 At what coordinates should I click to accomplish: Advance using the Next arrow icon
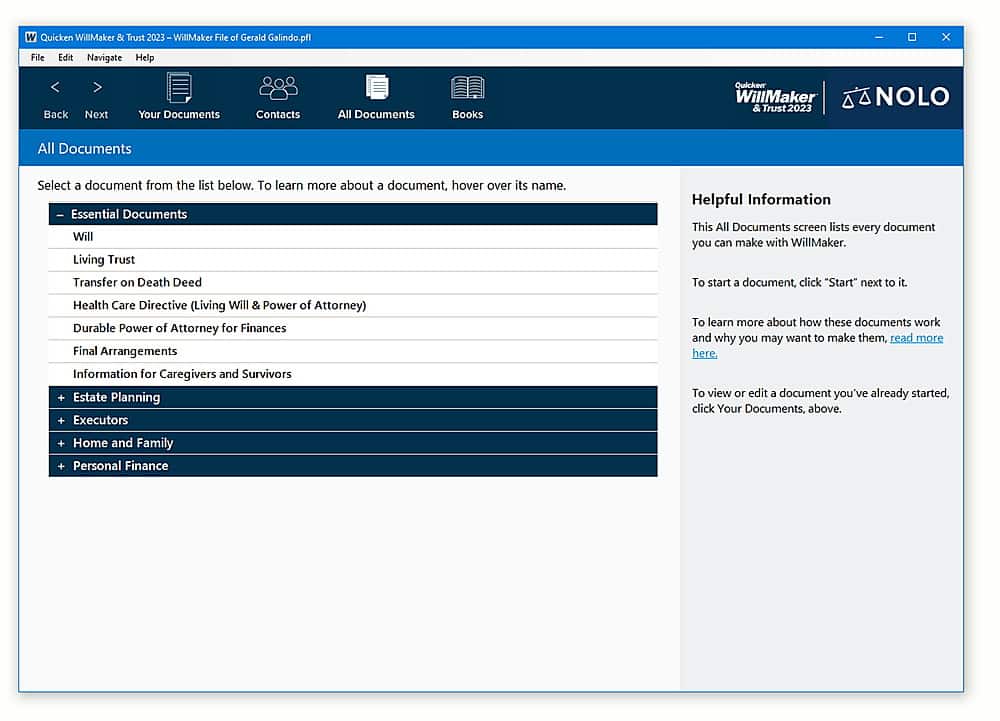point(98,87)
